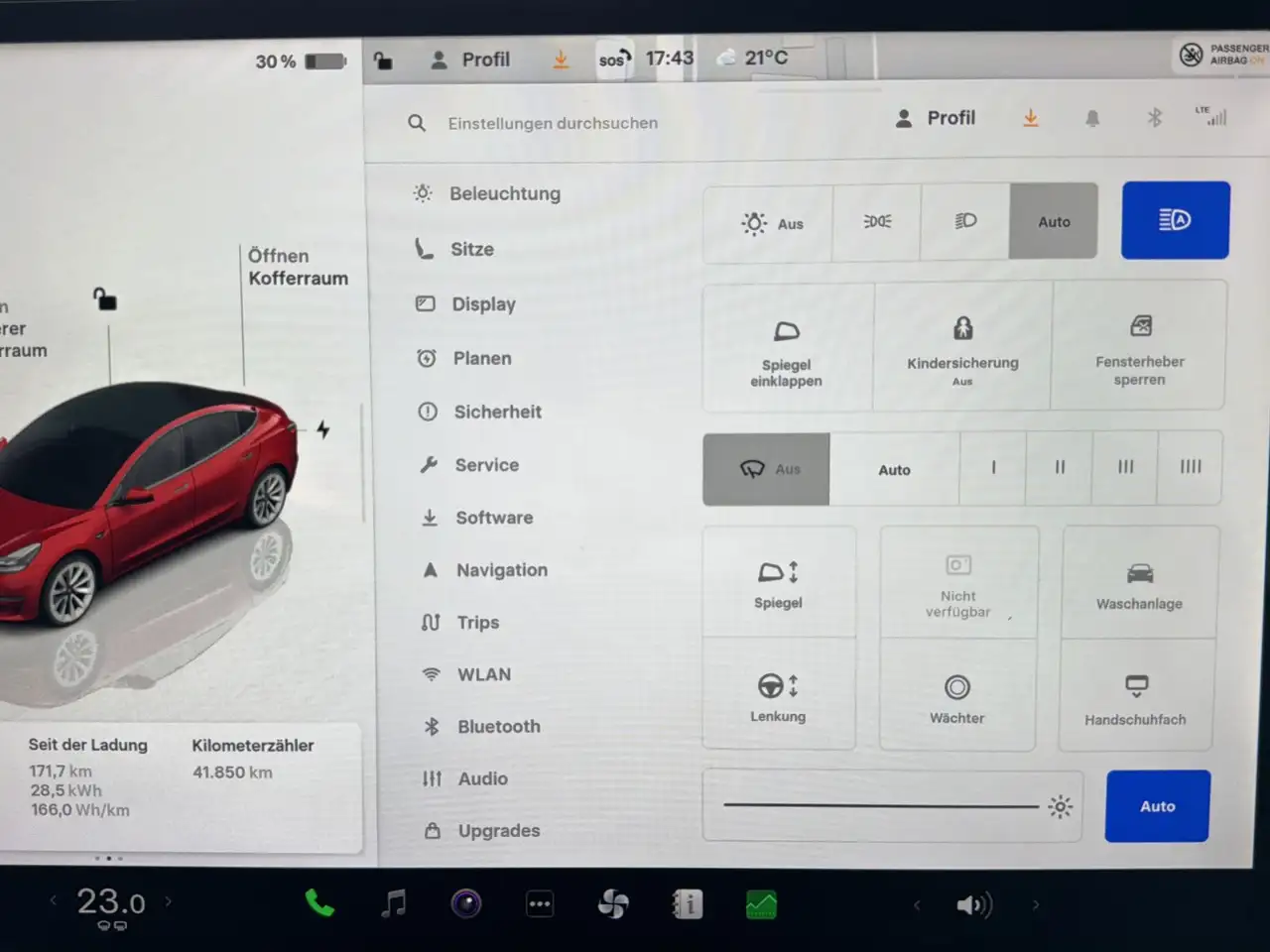The image size is (1270, 952).
Task: Open the Bluetooth settings menu
Action: pyautogui.click(x=498, y=727)
